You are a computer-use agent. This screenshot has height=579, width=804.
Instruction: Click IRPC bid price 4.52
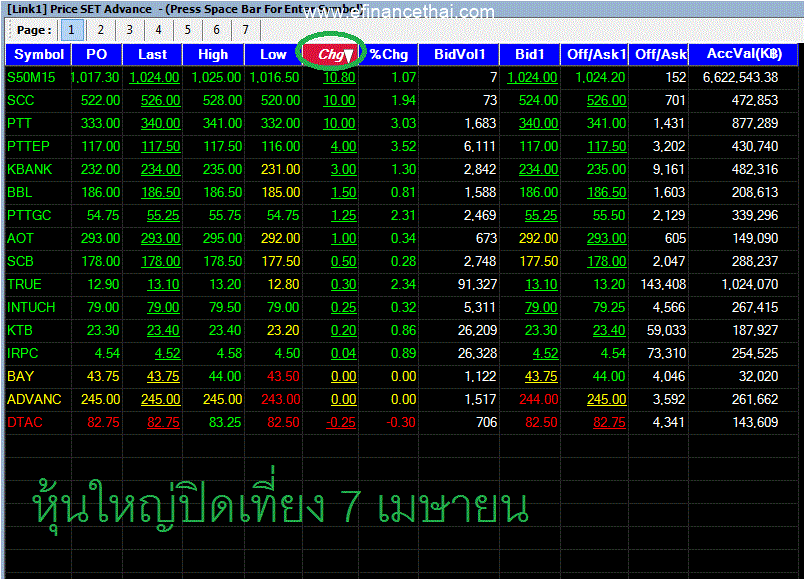tap(545, 353)
